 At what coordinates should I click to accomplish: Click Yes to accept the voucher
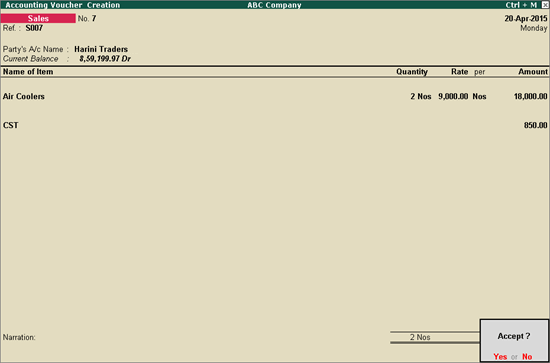(500, 357)
